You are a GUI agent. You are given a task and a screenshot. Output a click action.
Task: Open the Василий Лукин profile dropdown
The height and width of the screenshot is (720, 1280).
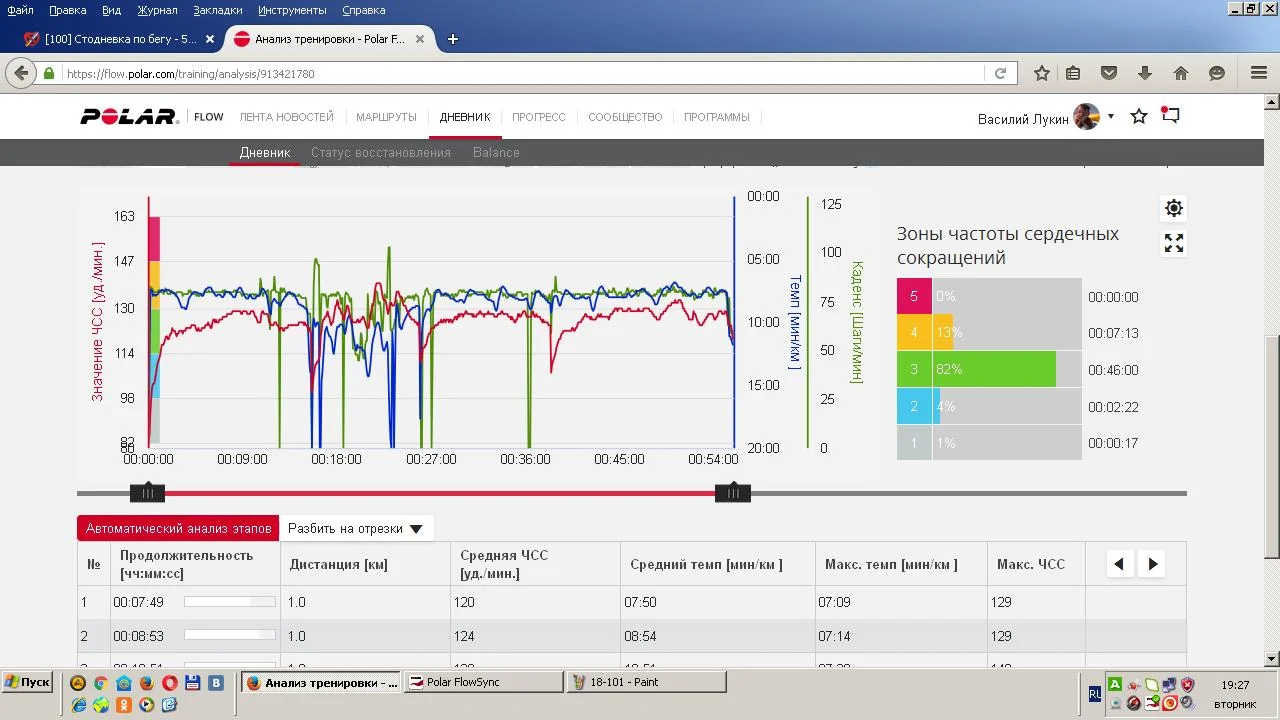tap(1110, 117)
